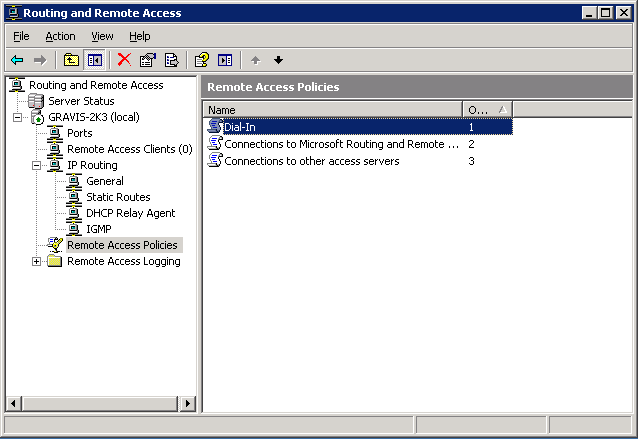
Task: Click the General node icon
Action: (x=74, y=181)
